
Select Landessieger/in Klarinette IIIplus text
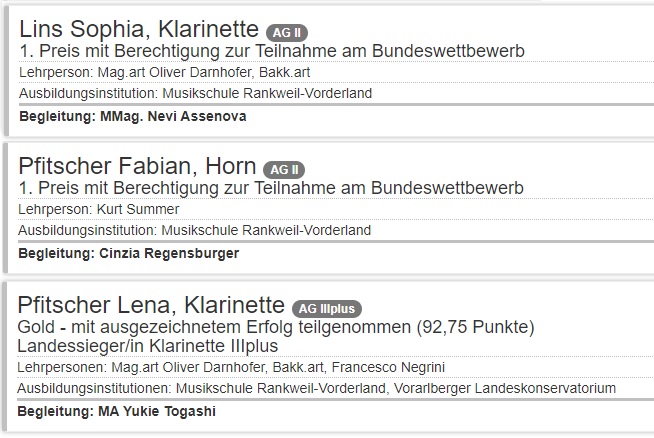coord(148,346)
